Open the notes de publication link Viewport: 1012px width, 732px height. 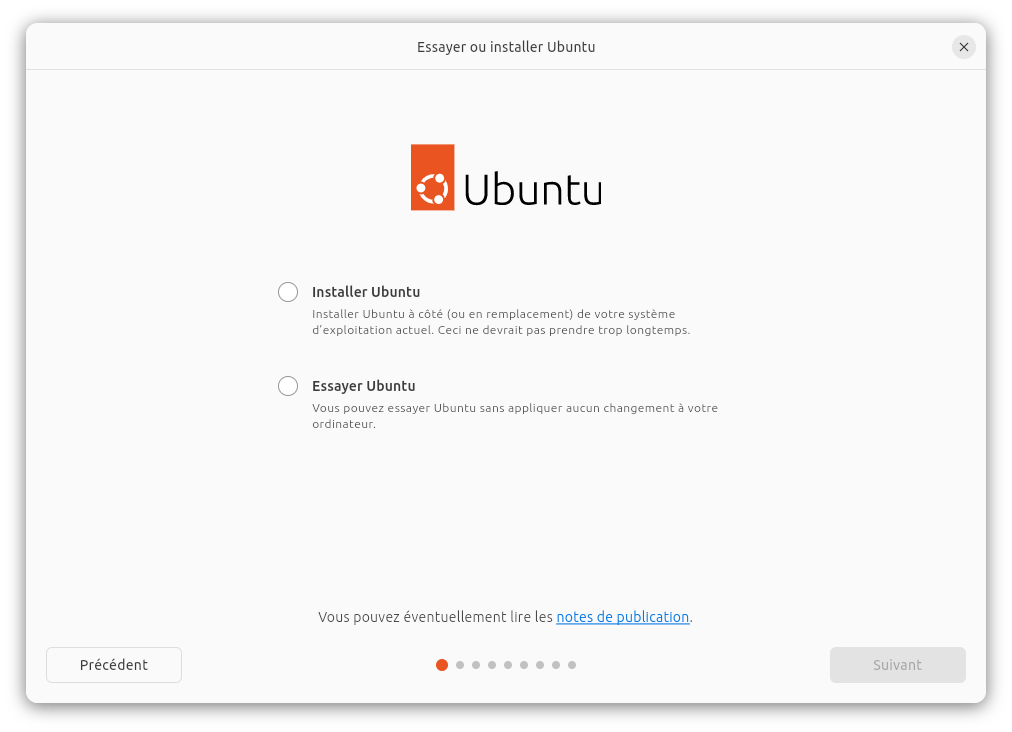pyautogui.click(x=623, y=617)
